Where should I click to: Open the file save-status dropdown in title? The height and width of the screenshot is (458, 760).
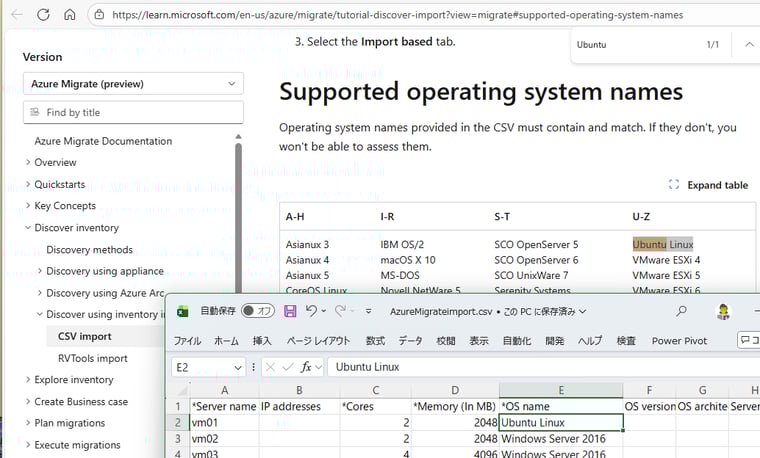[583, 312]
